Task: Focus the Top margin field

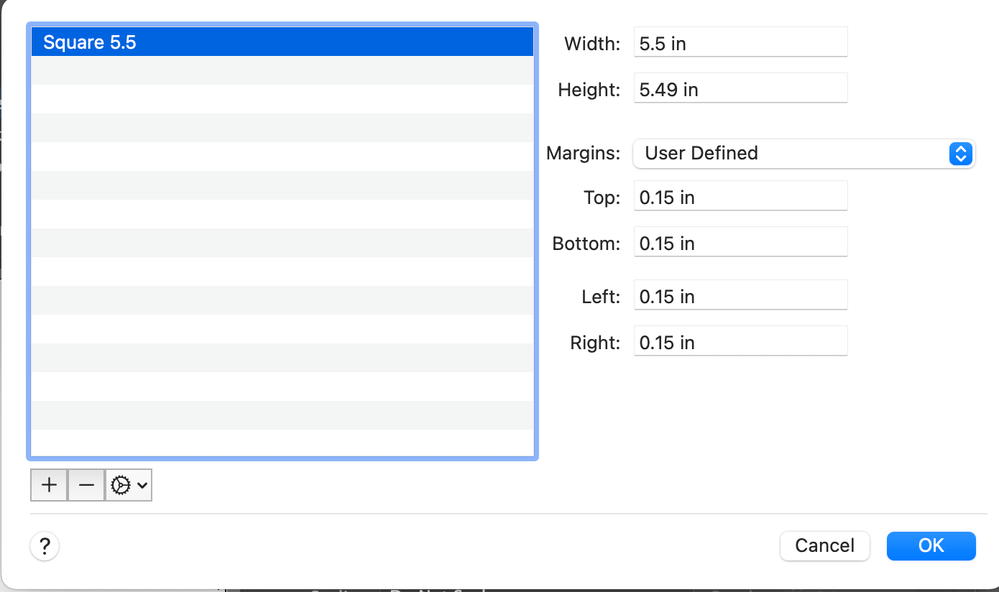Action: (740, 197)
